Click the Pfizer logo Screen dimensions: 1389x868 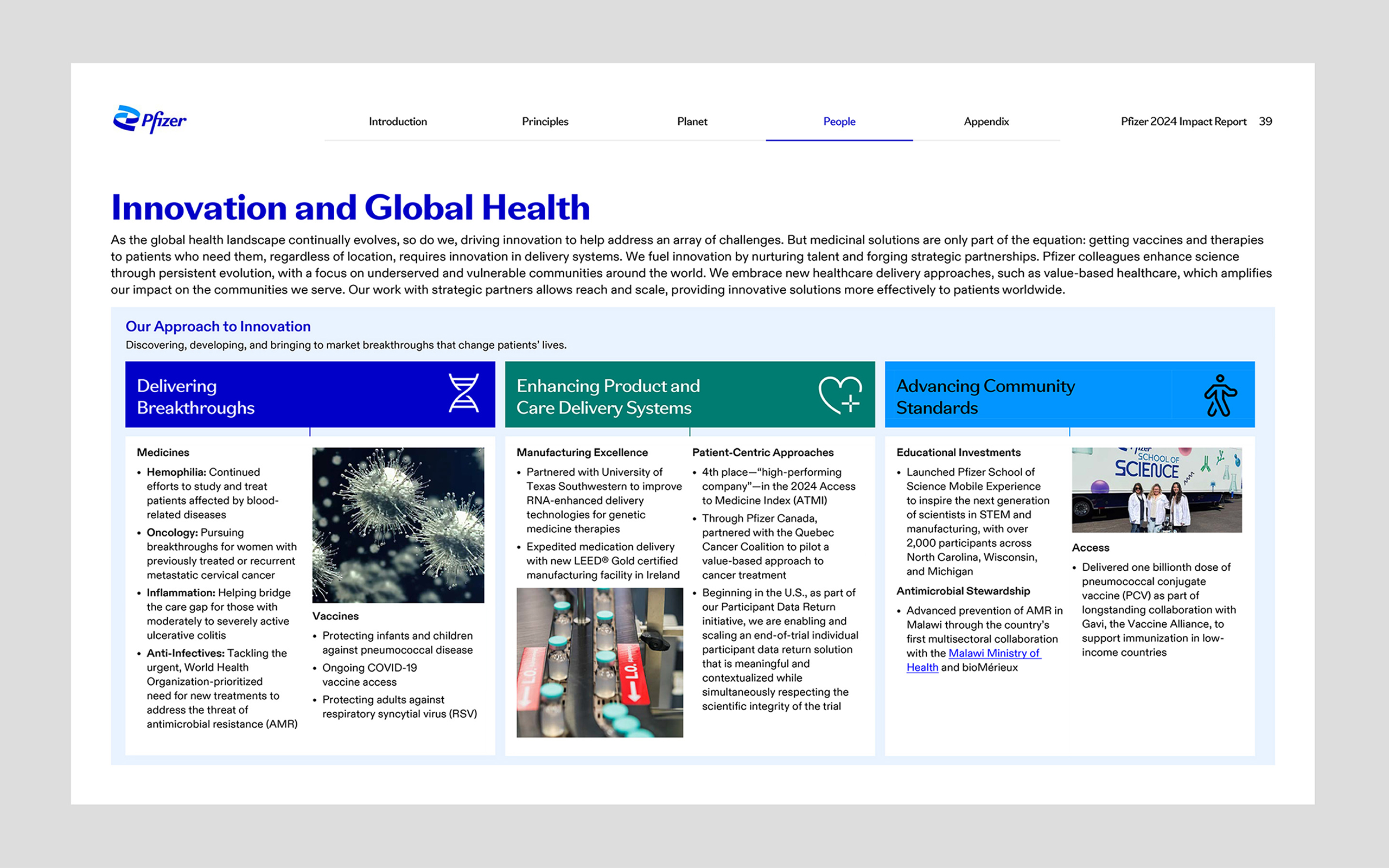[150, 119]
